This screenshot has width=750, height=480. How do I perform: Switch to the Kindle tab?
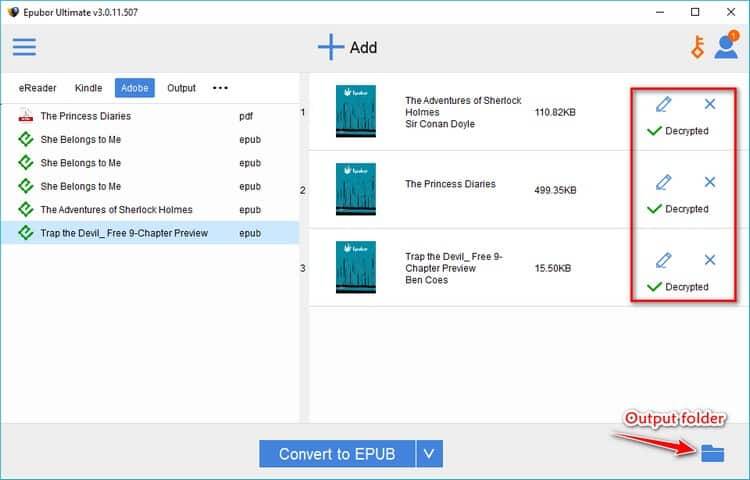[88, 88]
